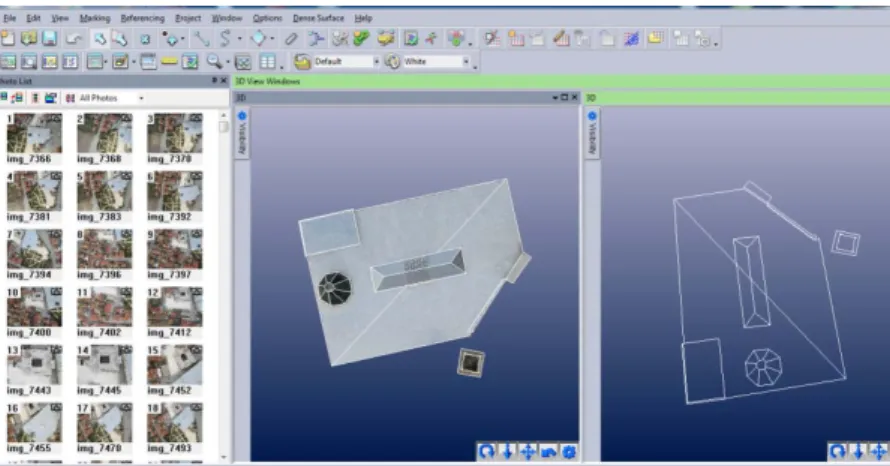
Task: Expand the Mark Points tool dropdown arrow
Action: click(182, 39)
